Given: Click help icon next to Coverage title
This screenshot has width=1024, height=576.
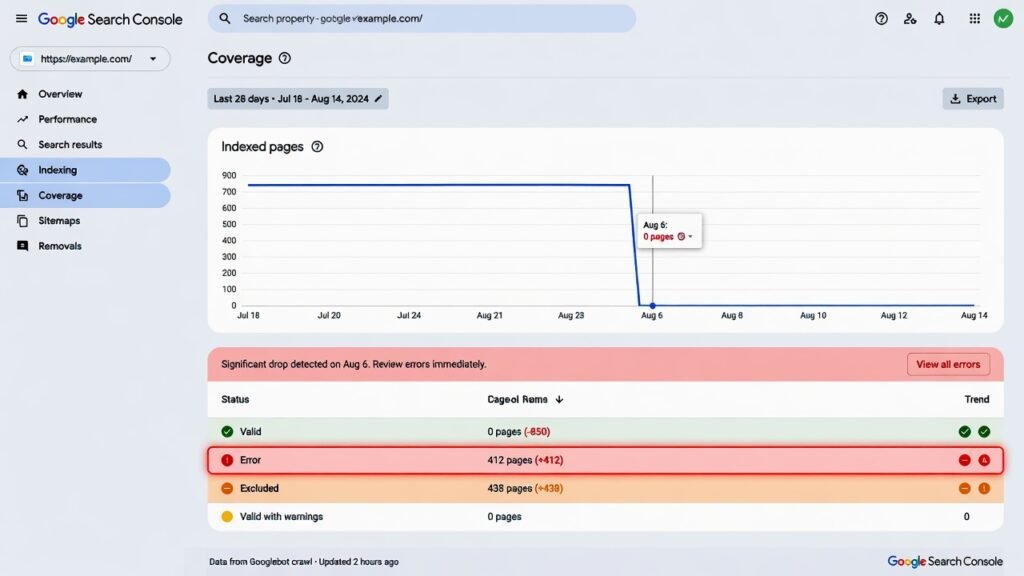Looking at the screenshot, I should (285, 58).
